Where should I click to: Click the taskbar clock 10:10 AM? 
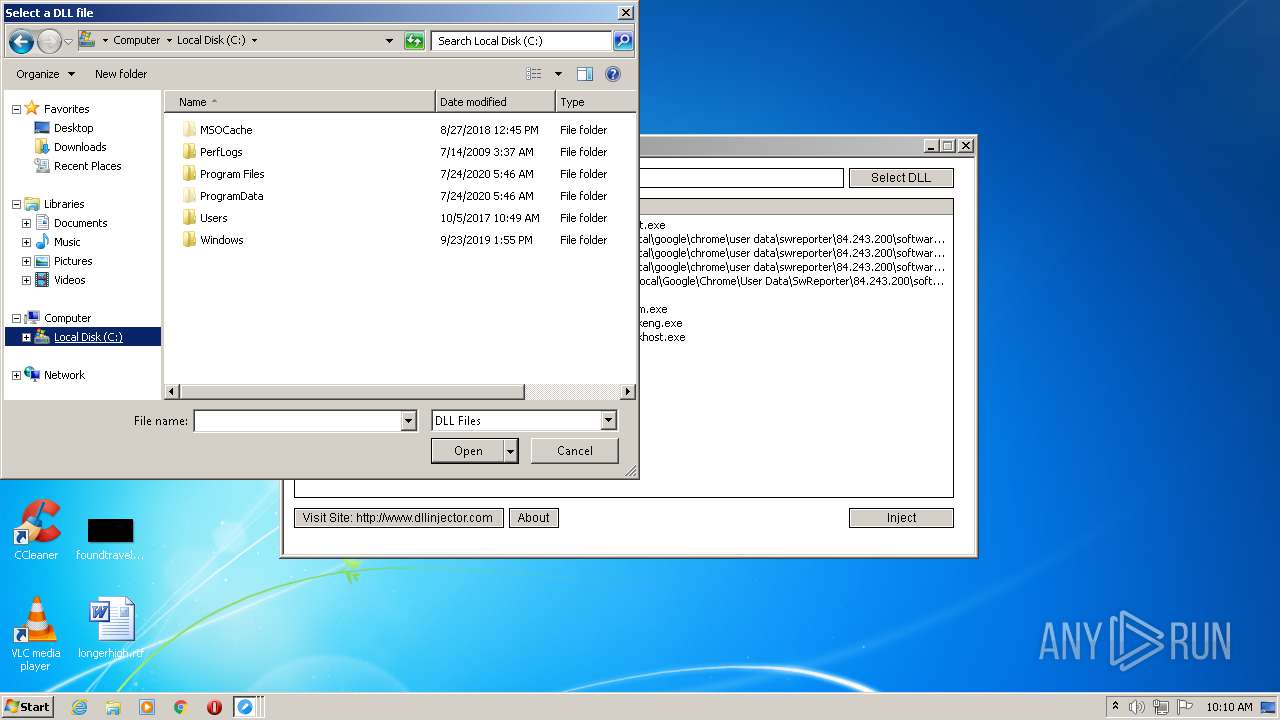1229,707
